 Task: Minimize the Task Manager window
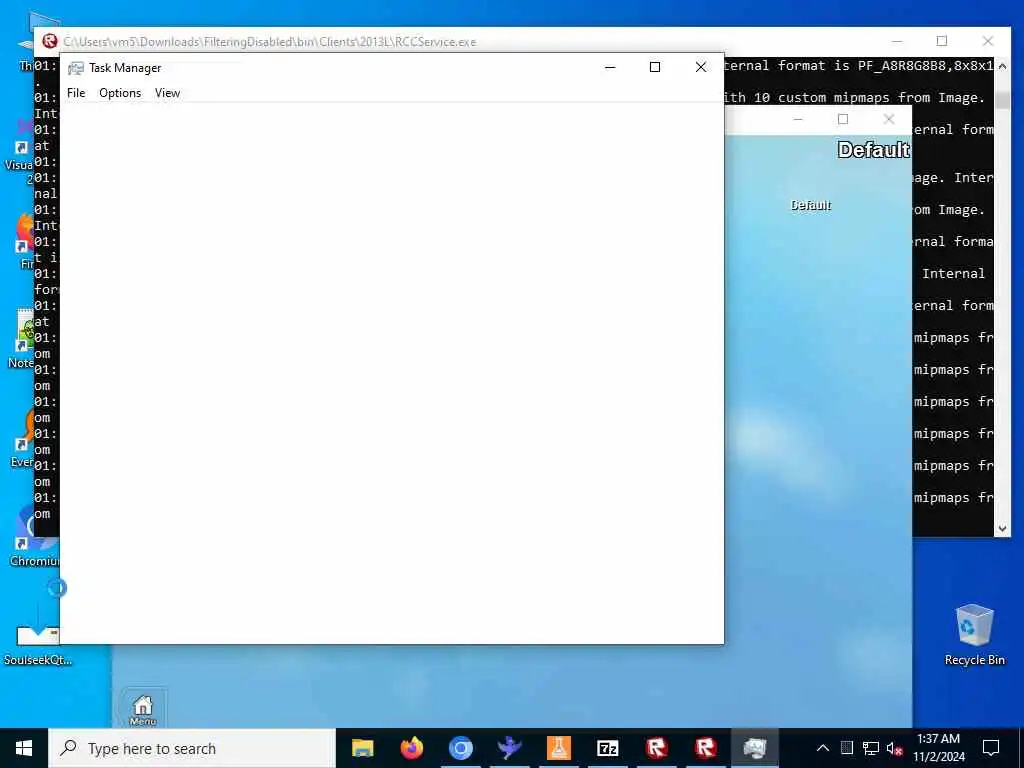click(610, 67)
